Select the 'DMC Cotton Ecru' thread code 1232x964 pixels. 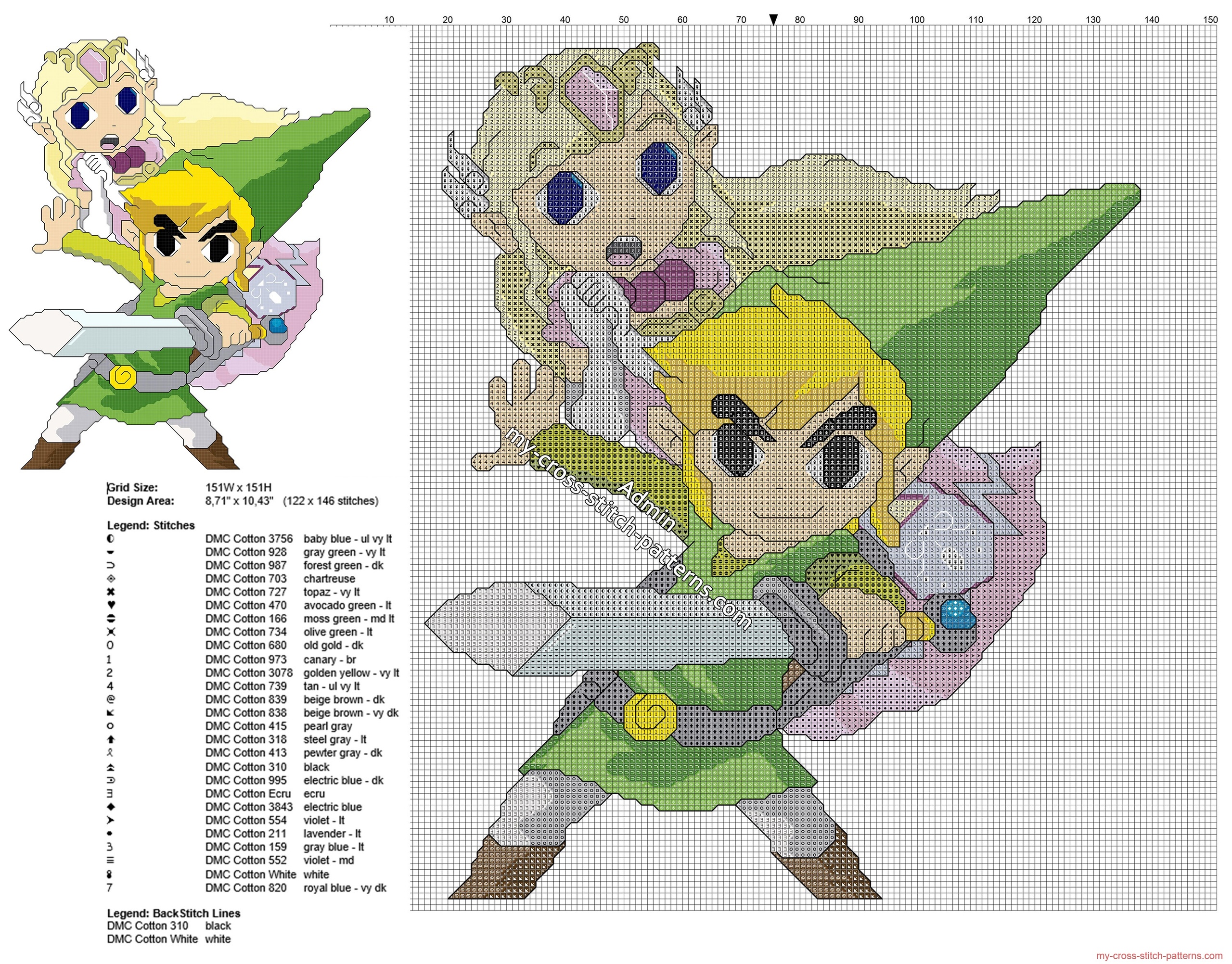coord(248,794)
